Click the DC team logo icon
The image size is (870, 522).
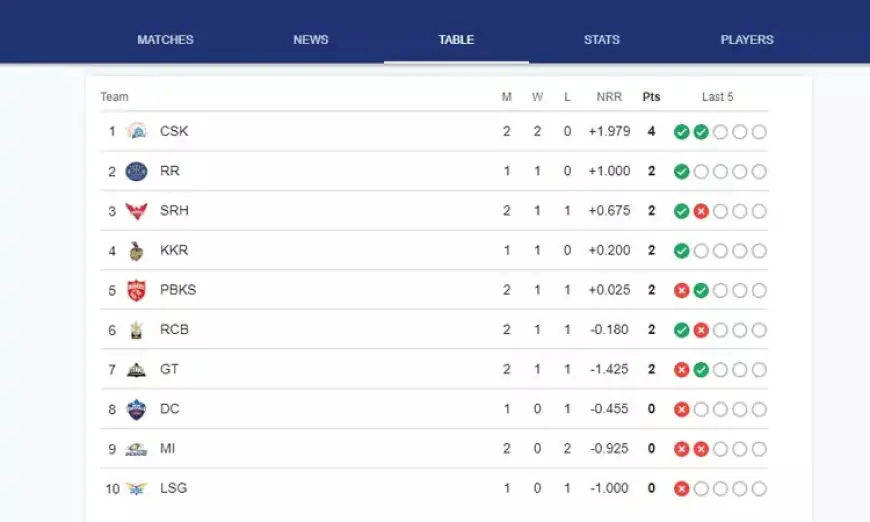tap(137, 409)
